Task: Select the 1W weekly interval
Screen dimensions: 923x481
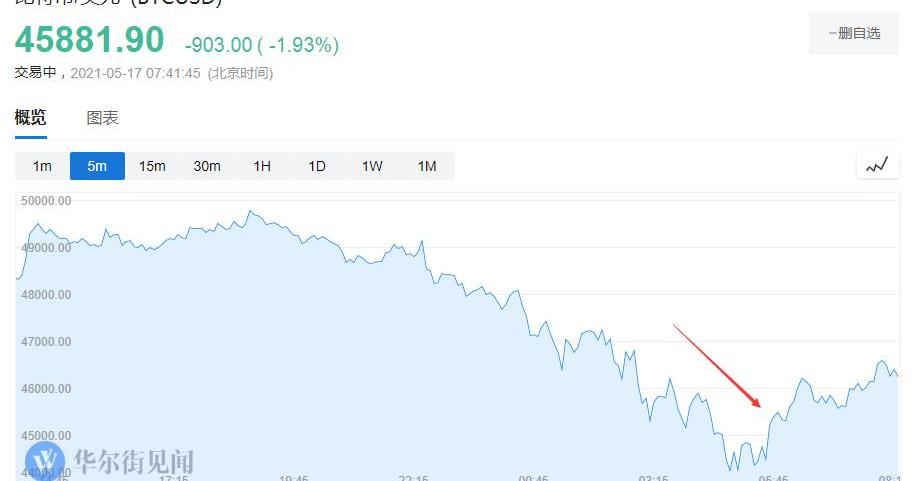Action: tap(372, 166)
